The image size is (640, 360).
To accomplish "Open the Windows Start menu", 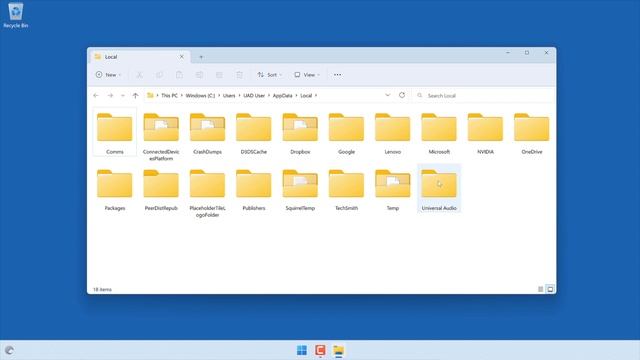I will [x=302, y=350].
